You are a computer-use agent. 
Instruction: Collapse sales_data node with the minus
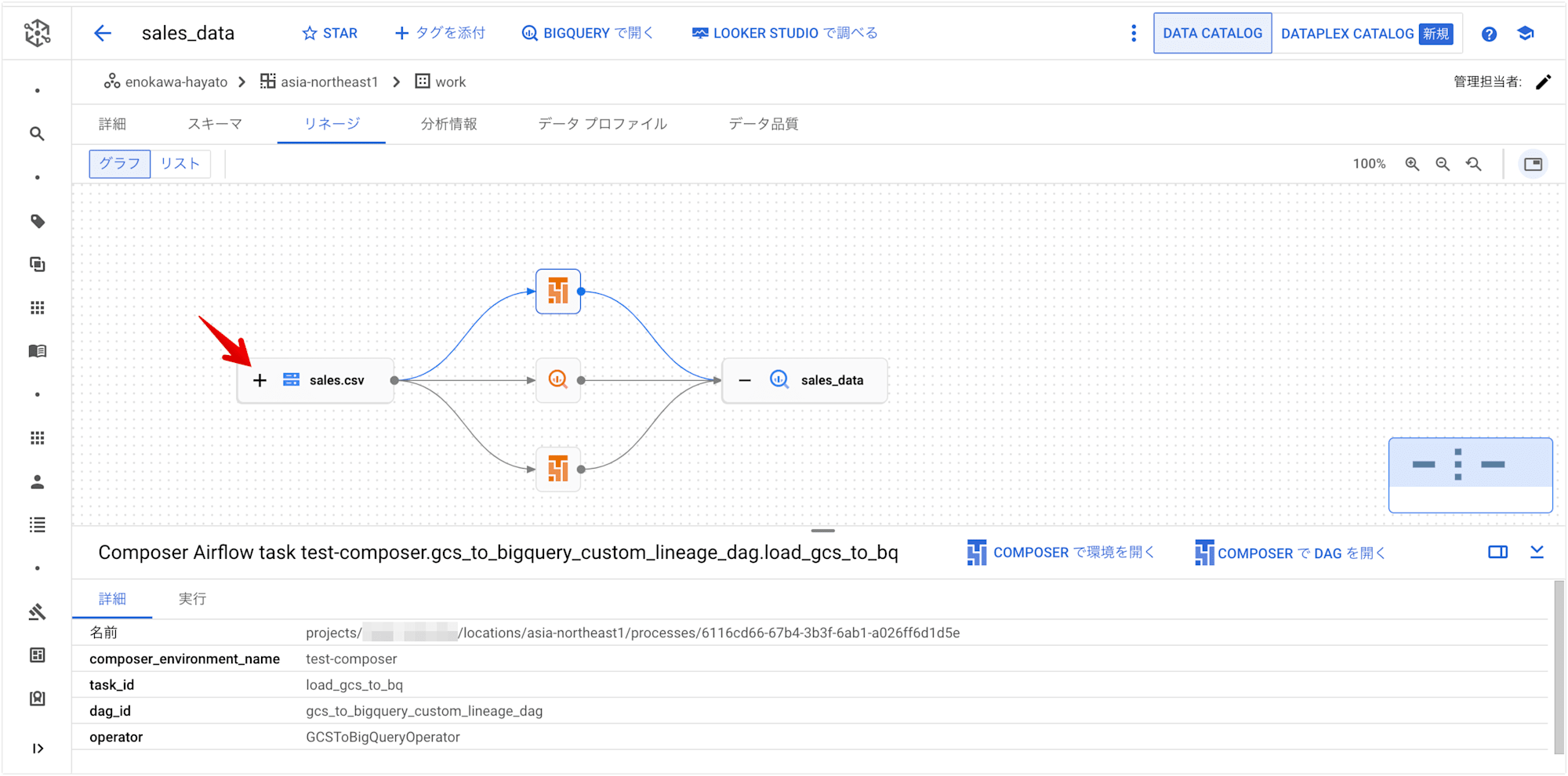tap(745, 380)
